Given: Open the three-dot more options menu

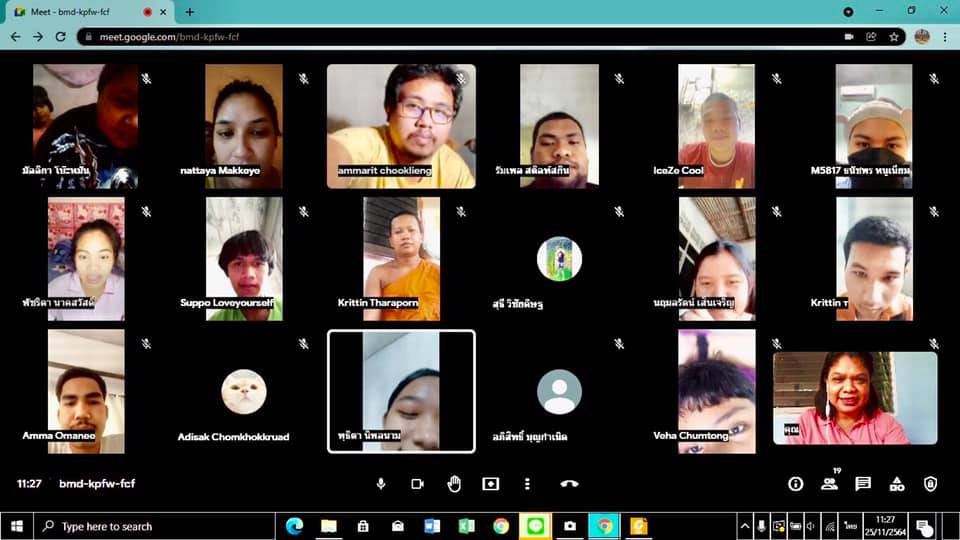Looking at the screenshot, I should [527, 484].
